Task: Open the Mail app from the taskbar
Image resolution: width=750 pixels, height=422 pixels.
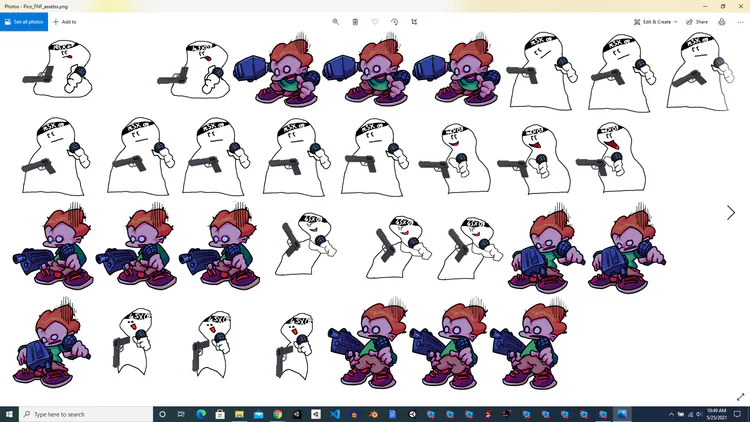Action: [258, 414]
